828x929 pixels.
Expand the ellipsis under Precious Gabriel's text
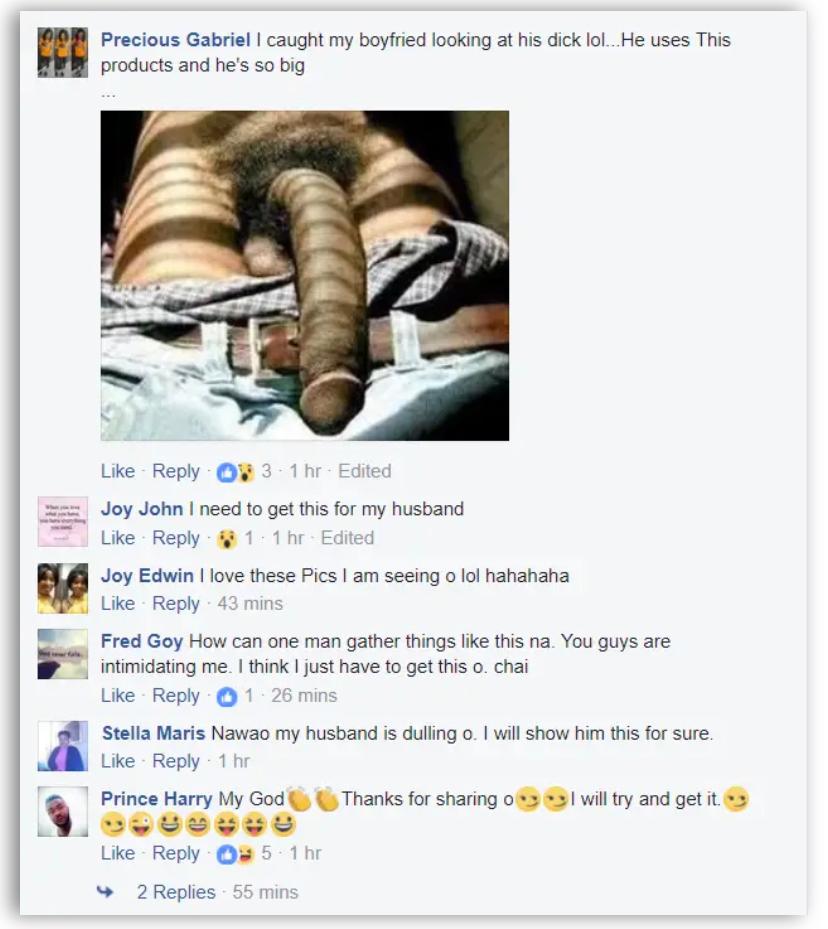(108, 93)
